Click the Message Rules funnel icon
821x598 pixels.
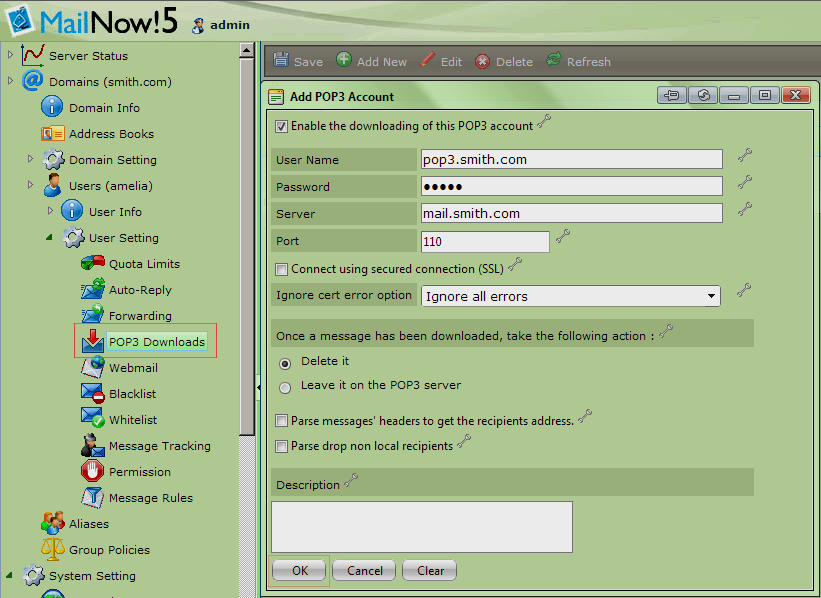point(93,497)
